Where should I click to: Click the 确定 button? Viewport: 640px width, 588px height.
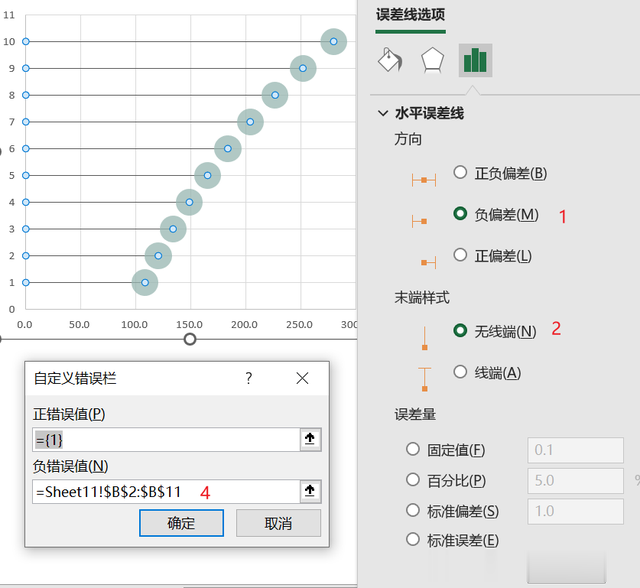(x=181, y=523)
